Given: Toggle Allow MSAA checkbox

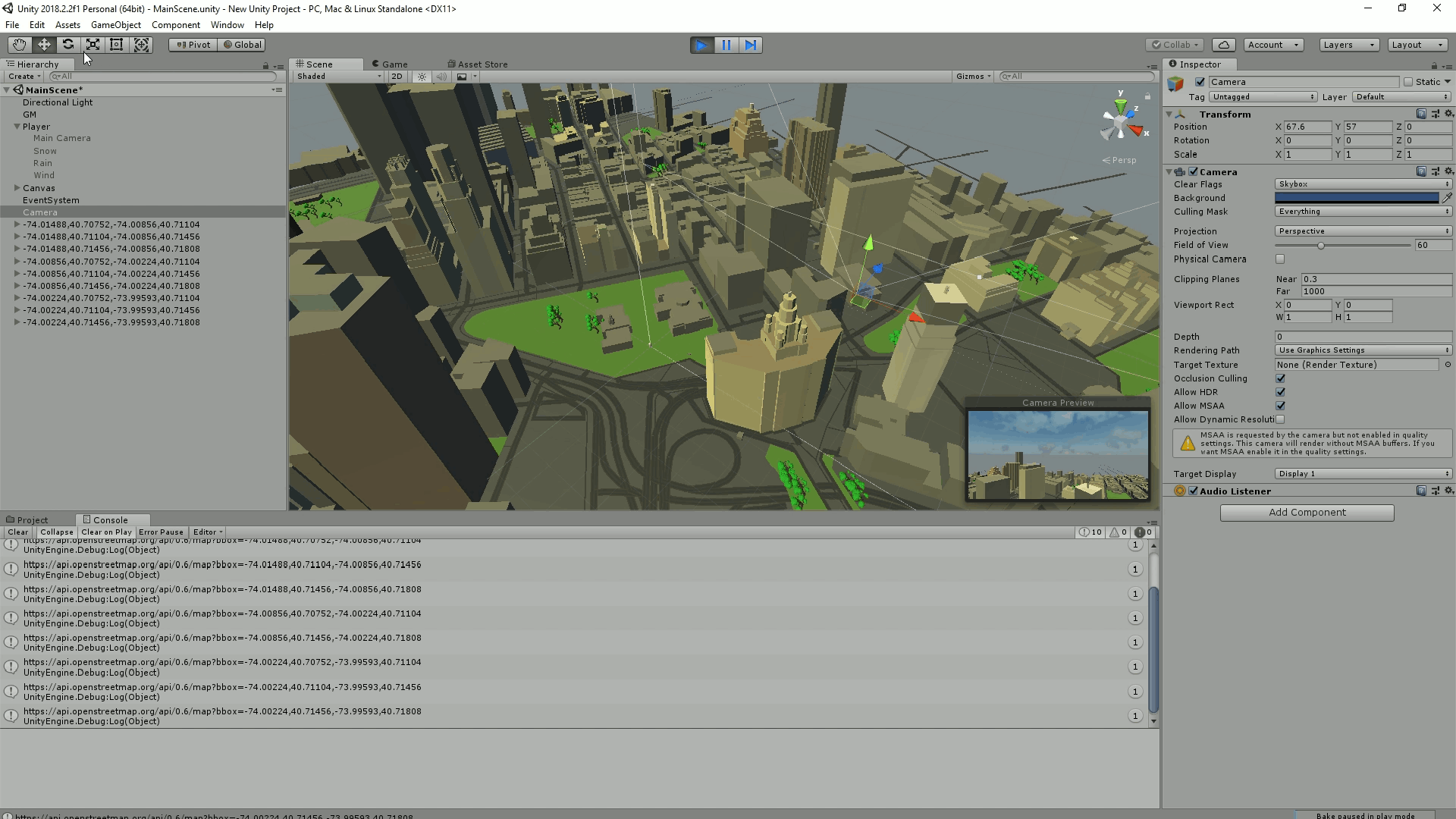Looking at the screenshot, I should [x=1280, y=406].
